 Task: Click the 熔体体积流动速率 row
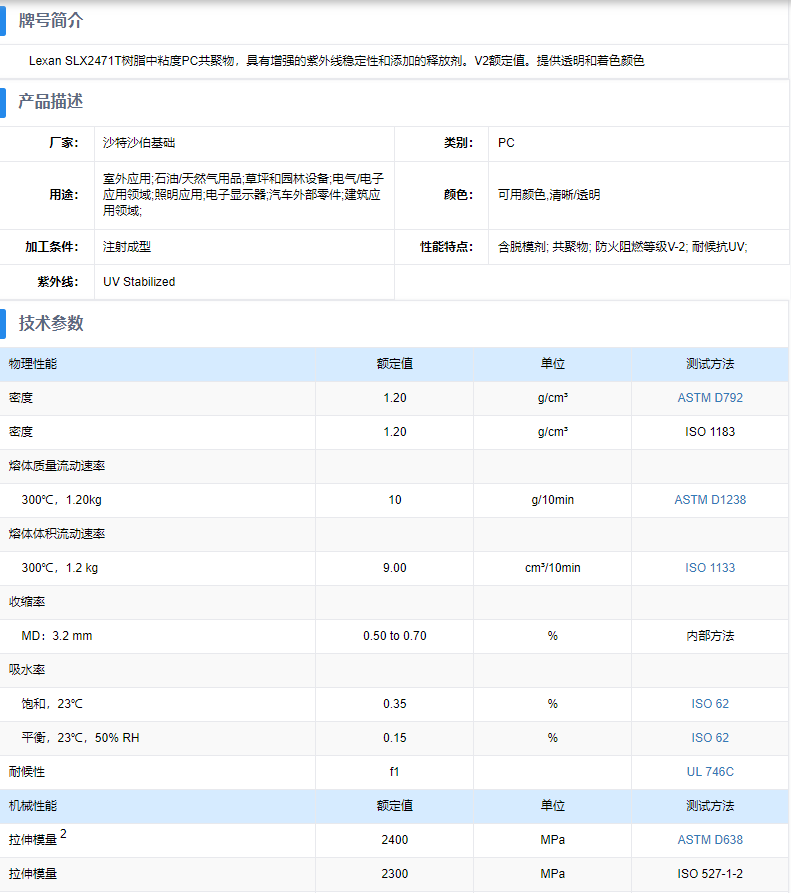click(x=394, y=534)
